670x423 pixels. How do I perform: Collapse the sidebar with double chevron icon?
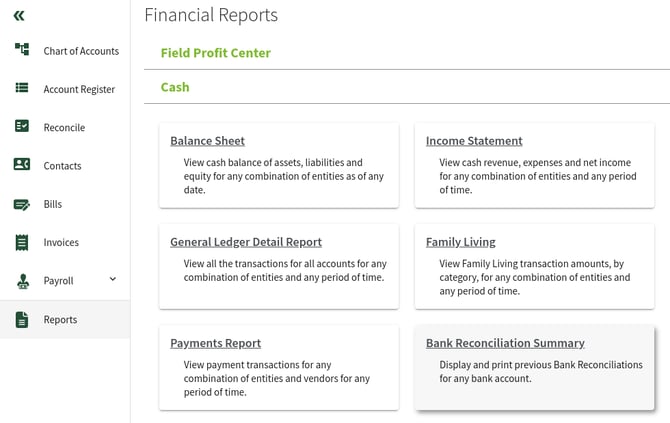click(x=20, y=16)
